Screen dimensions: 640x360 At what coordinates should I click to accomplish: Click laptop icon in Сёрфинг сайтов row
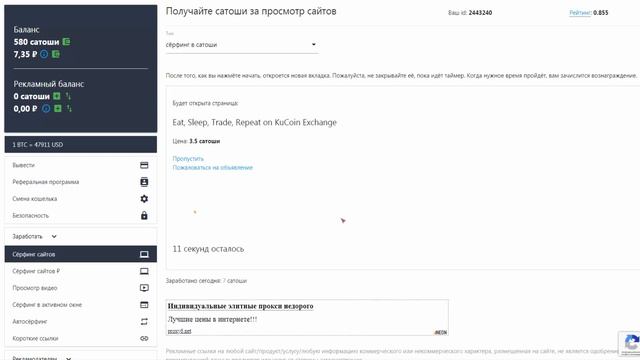(144, 254)
